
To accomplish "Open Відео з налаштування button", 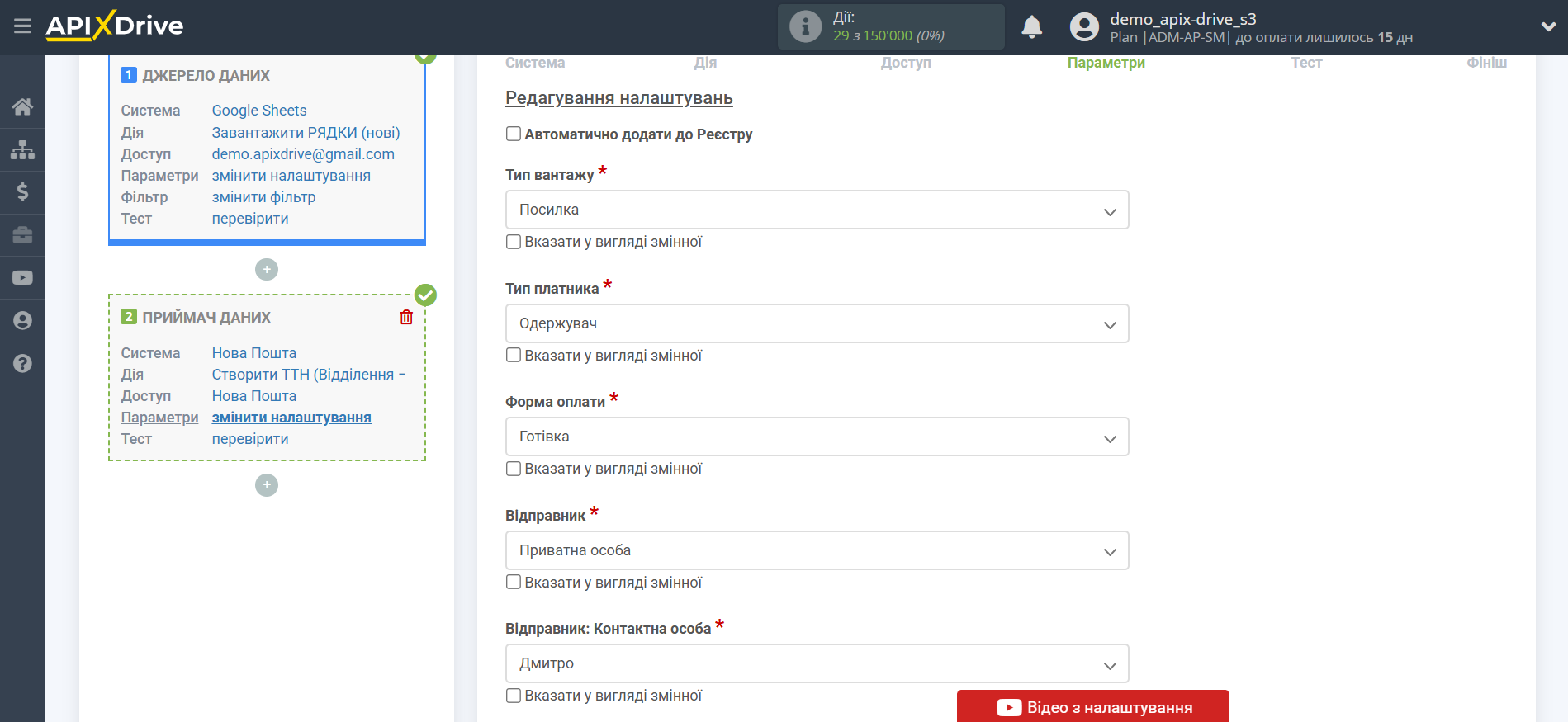I will point(1092,706).
